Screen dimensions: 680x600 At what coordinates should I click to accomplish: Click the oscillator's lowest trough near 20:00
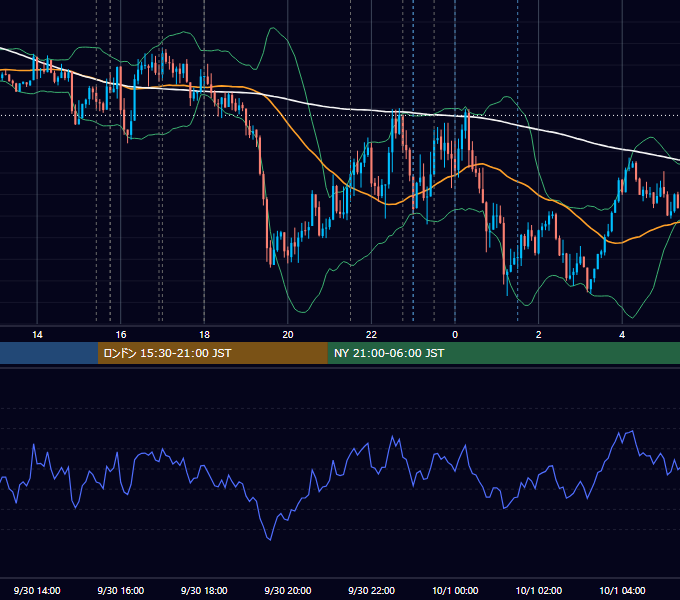click(x=270, y=540)
